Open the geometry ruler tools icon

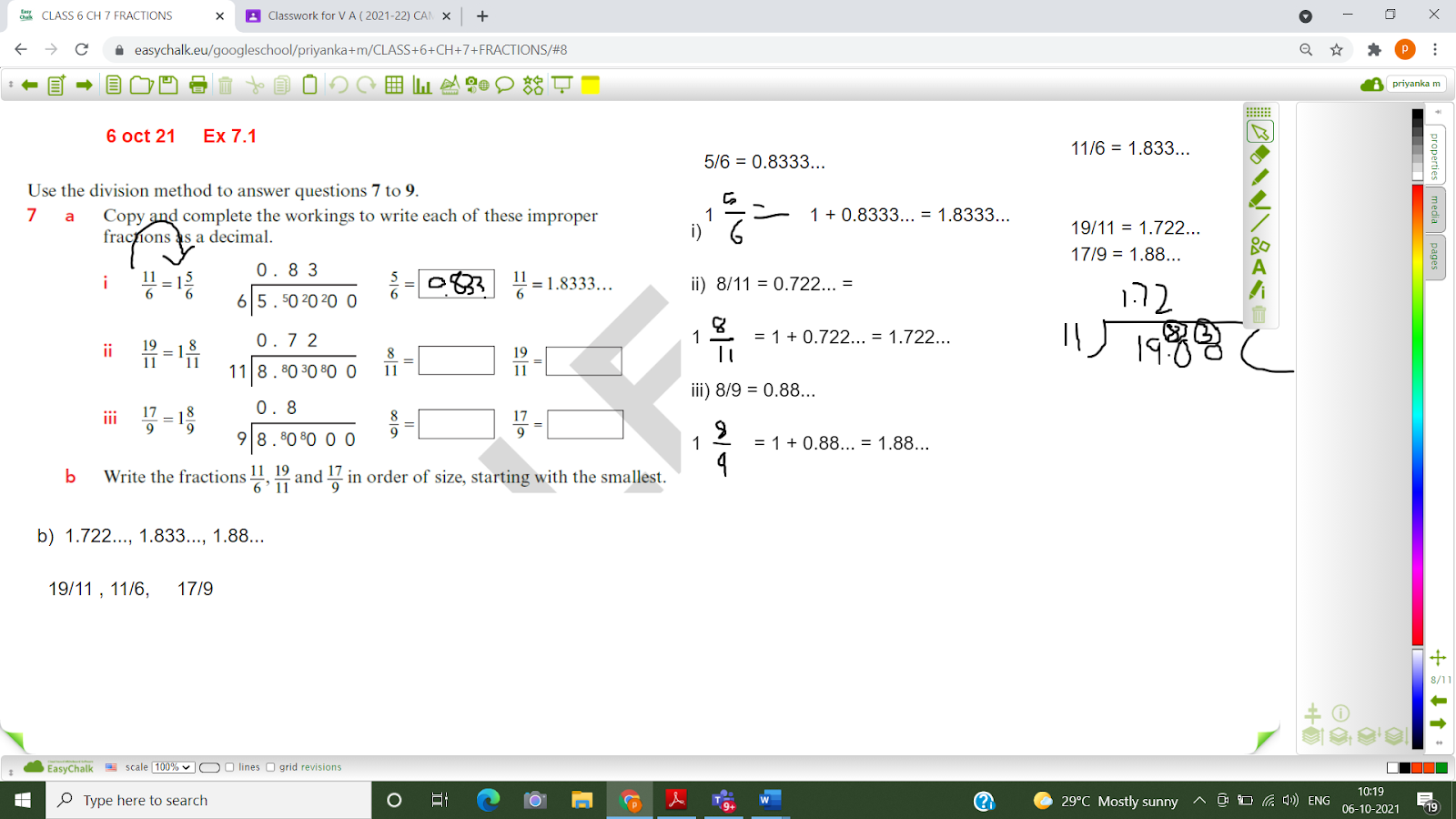click(x=450, y=85)
